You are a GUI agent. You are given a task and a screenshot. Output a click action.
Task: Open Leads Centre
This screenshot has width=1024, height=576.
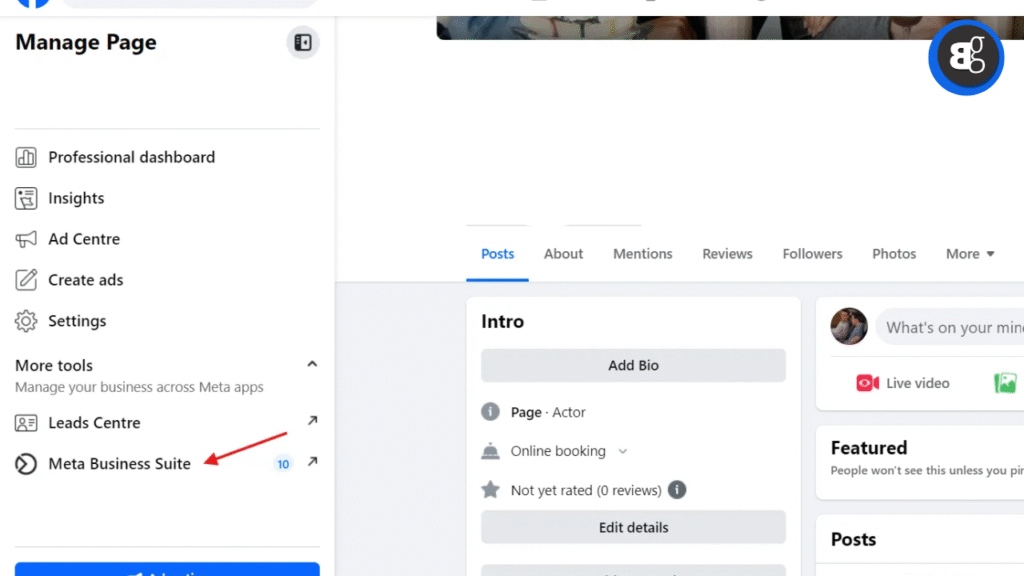point(94,422)
